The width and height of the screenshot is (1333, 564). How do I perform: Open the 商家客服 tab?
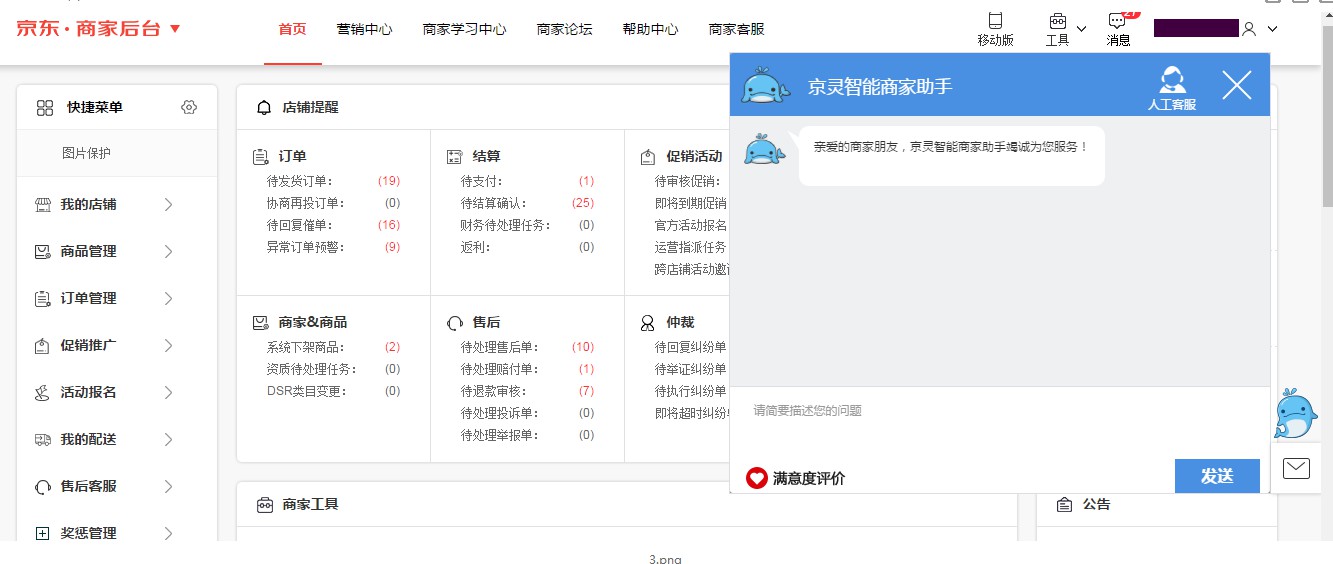[736, 29]
